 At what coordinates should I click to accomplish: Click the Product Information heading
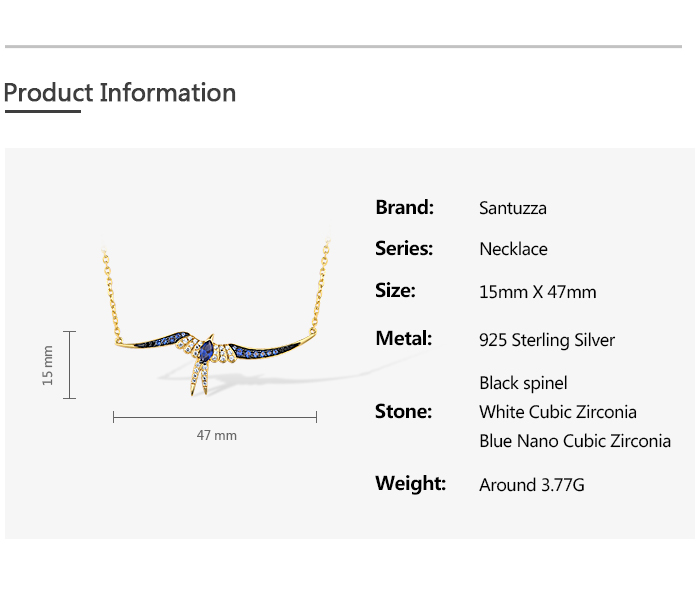coord(120,93)
